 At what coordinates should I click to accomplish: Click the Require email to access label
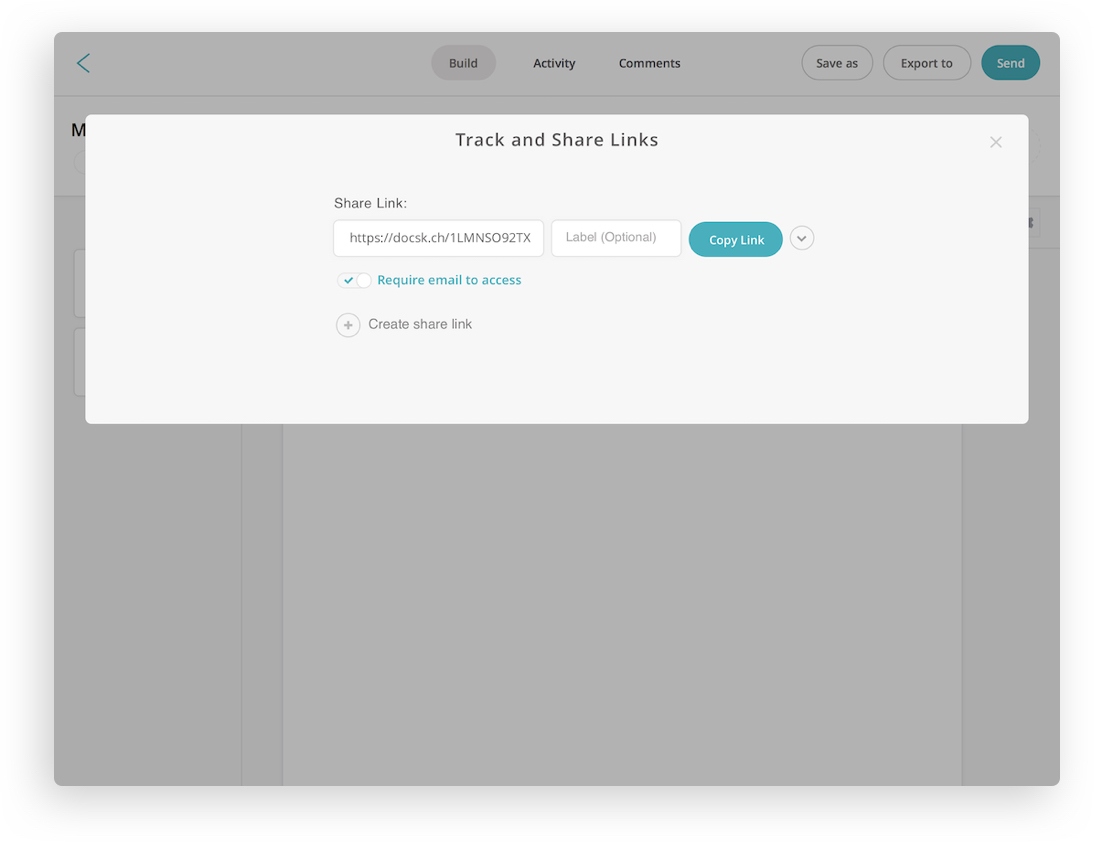pos(449,280)
